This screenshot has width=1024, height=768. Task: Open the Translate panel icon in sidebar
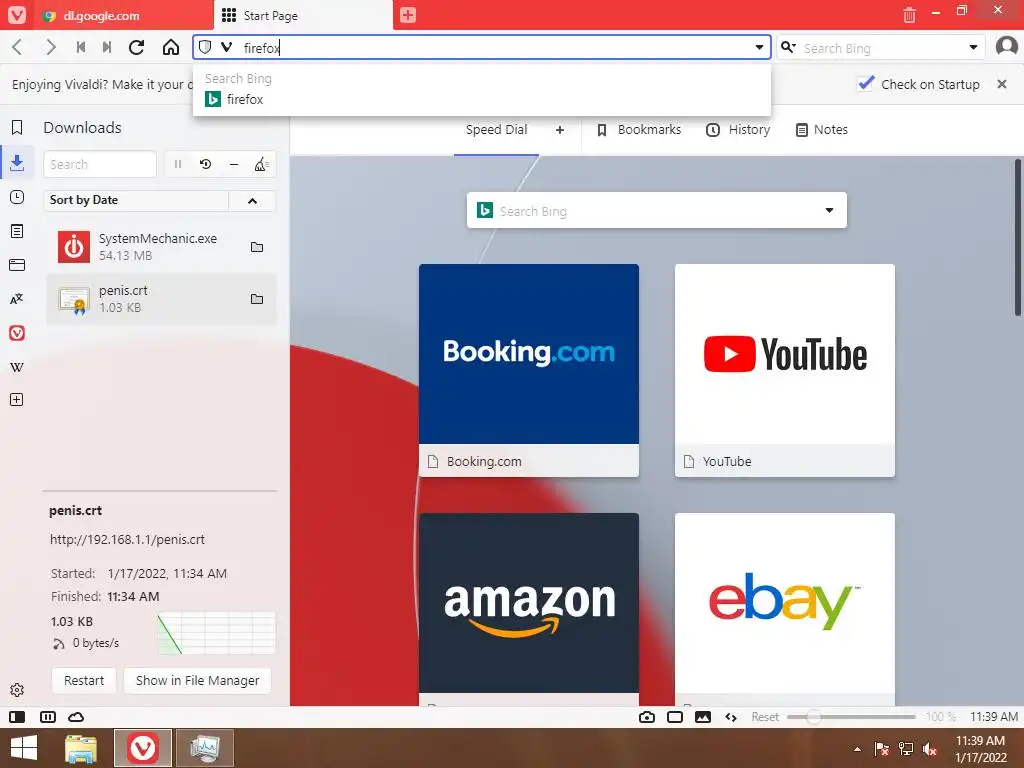click(x=17, y=299)
